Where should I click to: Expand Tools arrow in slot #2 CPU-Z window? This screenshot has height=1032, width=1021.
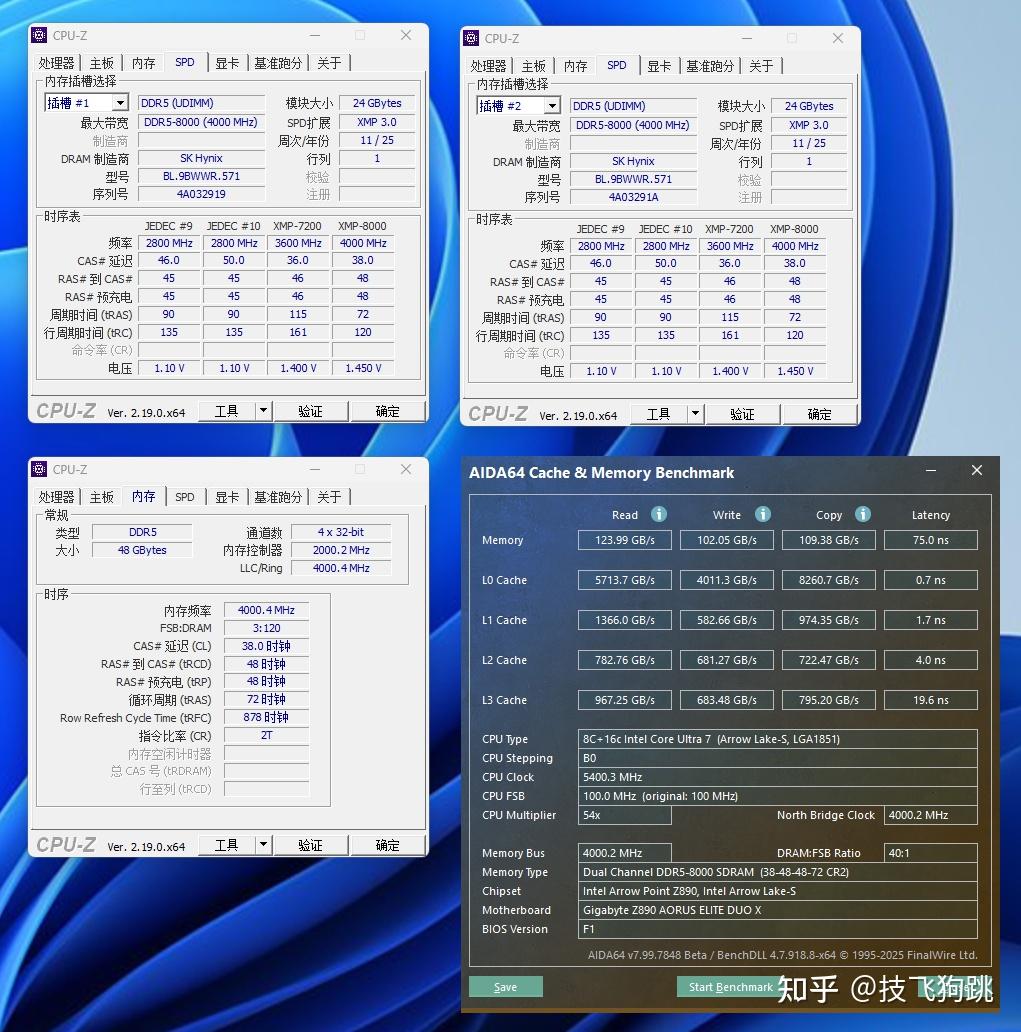click(694, 414)
